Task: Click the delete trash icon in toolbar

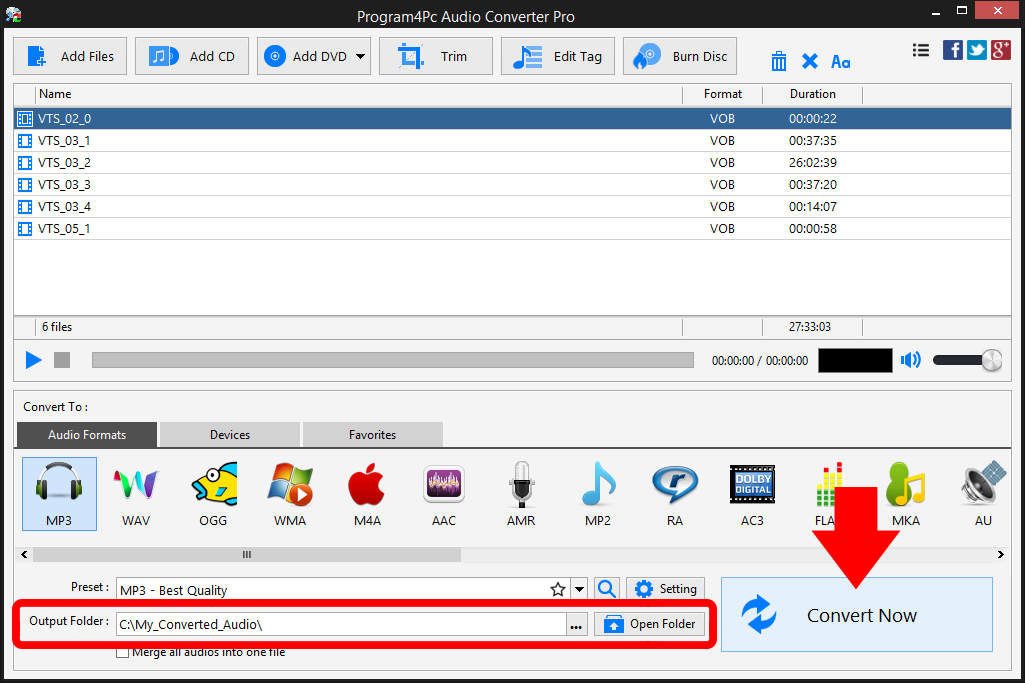Action: coord(778,60)
